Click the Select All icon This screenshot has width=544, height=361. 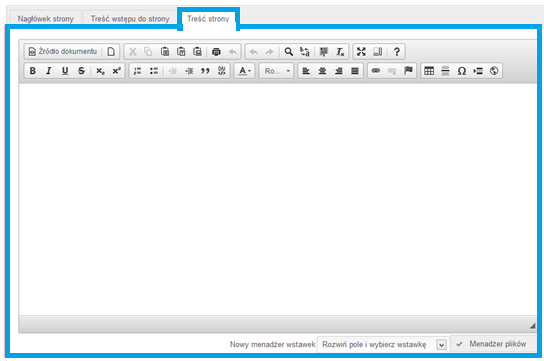[x=324, y=52]
